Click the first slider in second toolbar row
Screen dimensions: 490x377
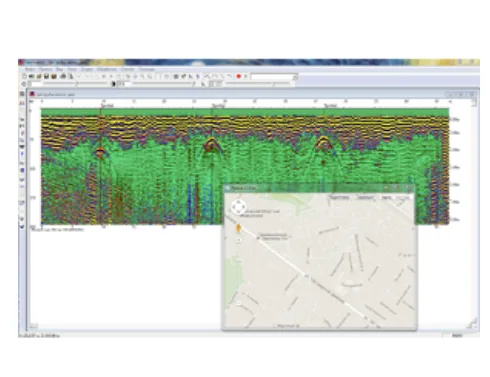click(76, 84)
